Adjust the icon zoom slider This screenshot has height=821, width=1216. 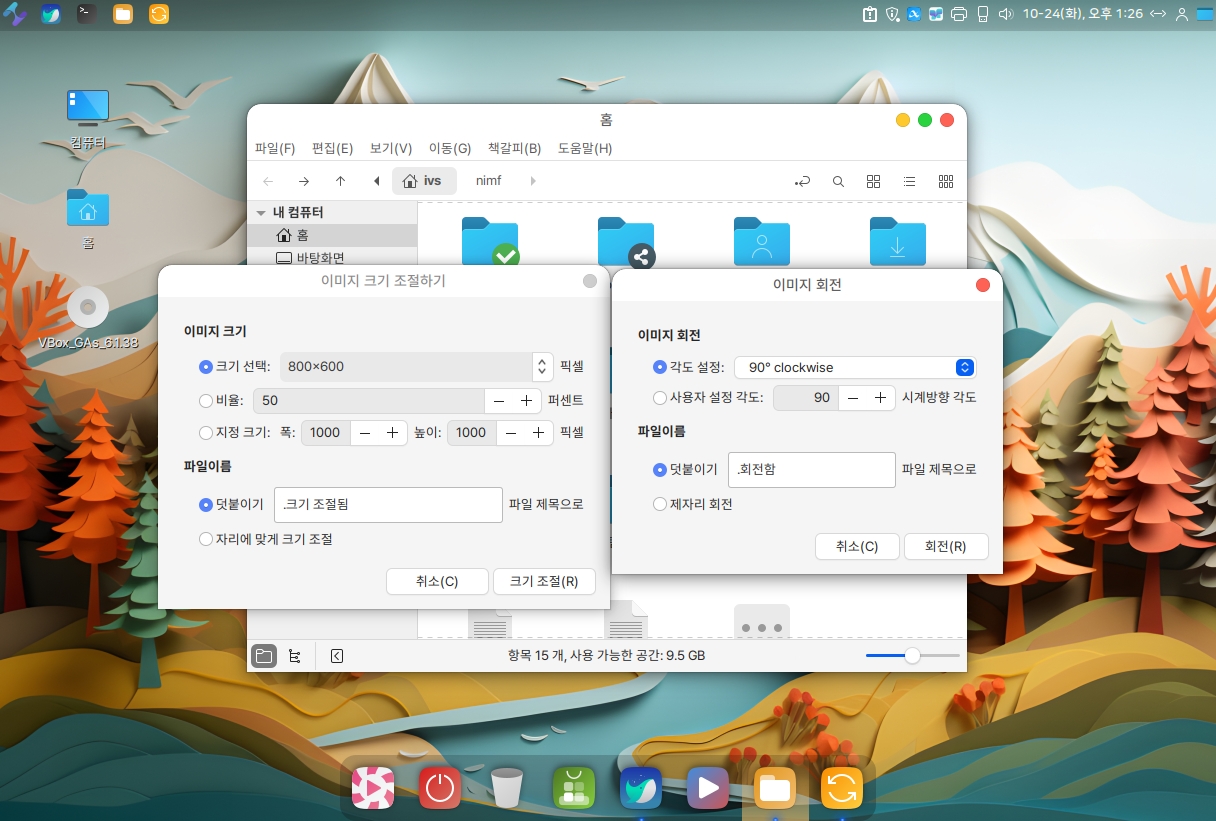(x=912, y=656)
